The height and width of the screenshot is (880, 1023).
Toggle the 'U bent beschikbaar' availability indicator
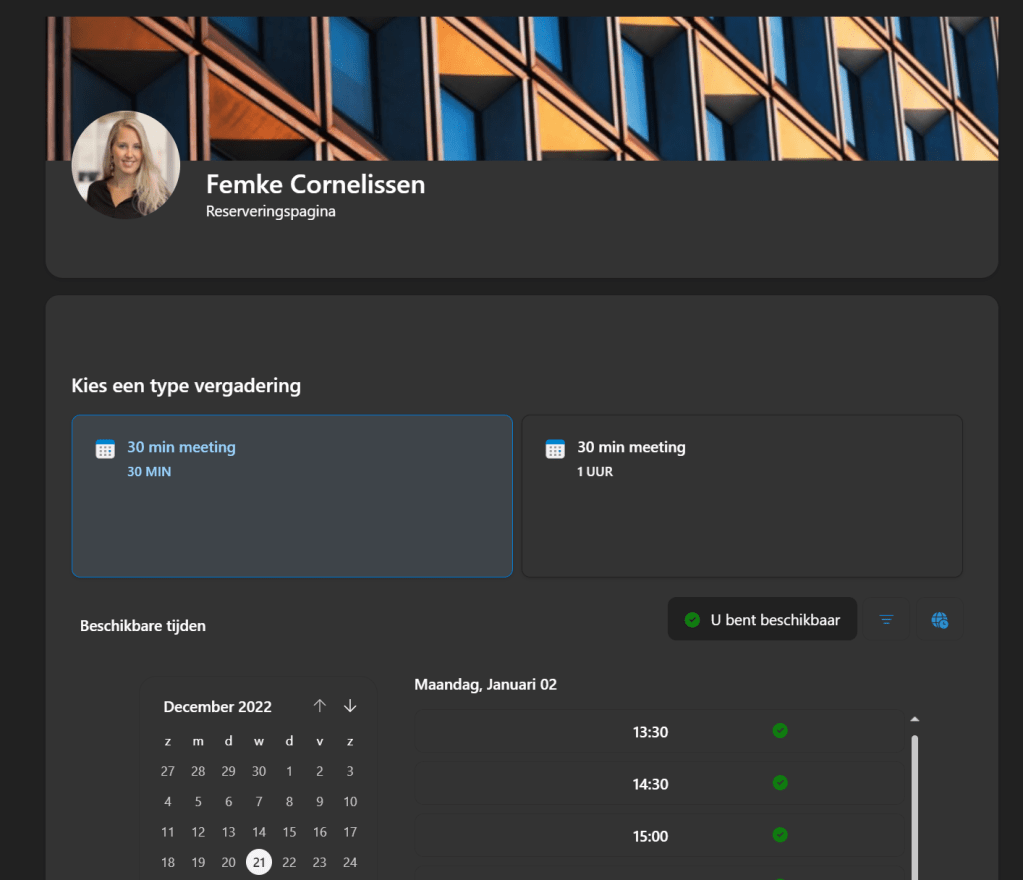(x=762, y=620)
